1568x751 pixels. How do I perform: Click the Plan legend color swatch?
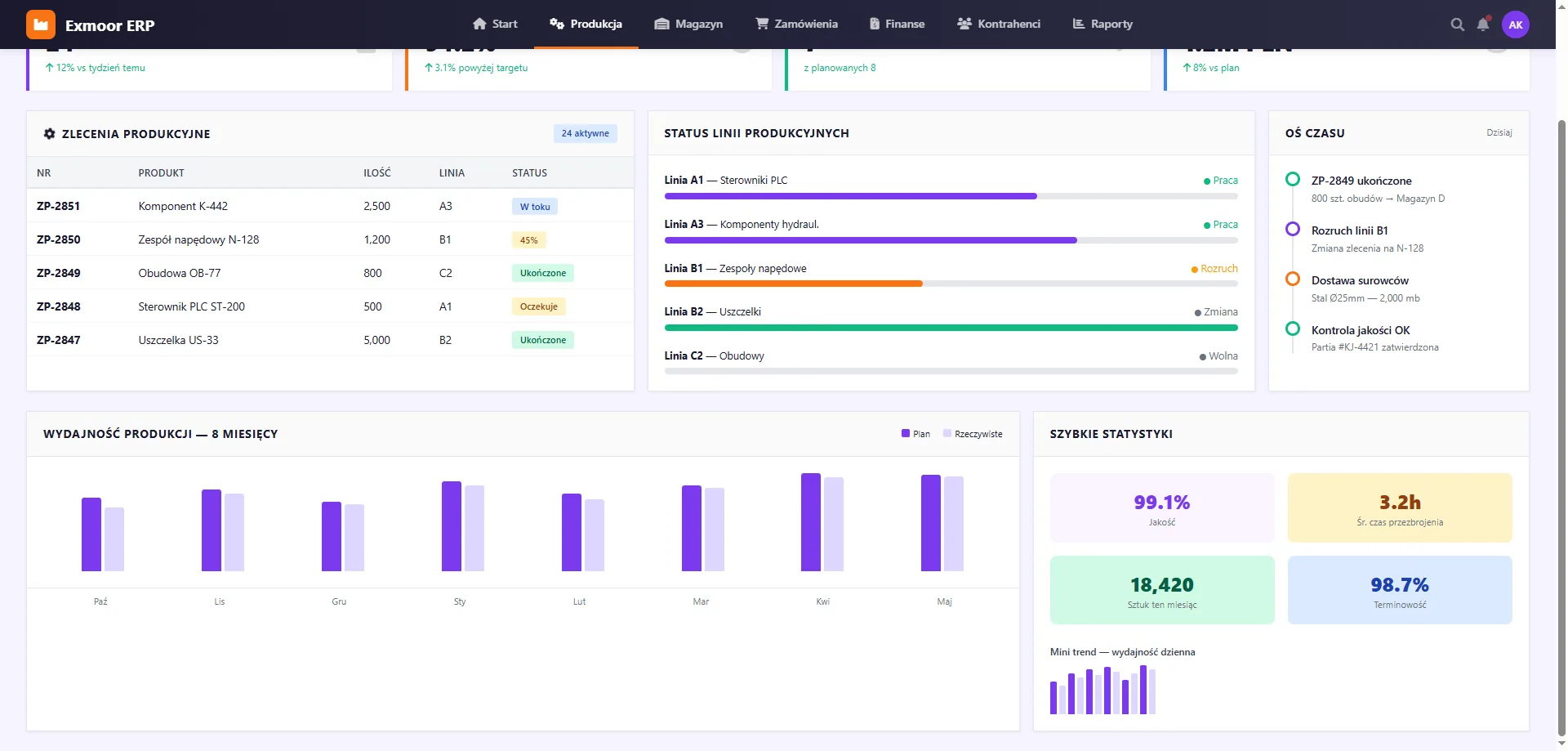[906, 434]
